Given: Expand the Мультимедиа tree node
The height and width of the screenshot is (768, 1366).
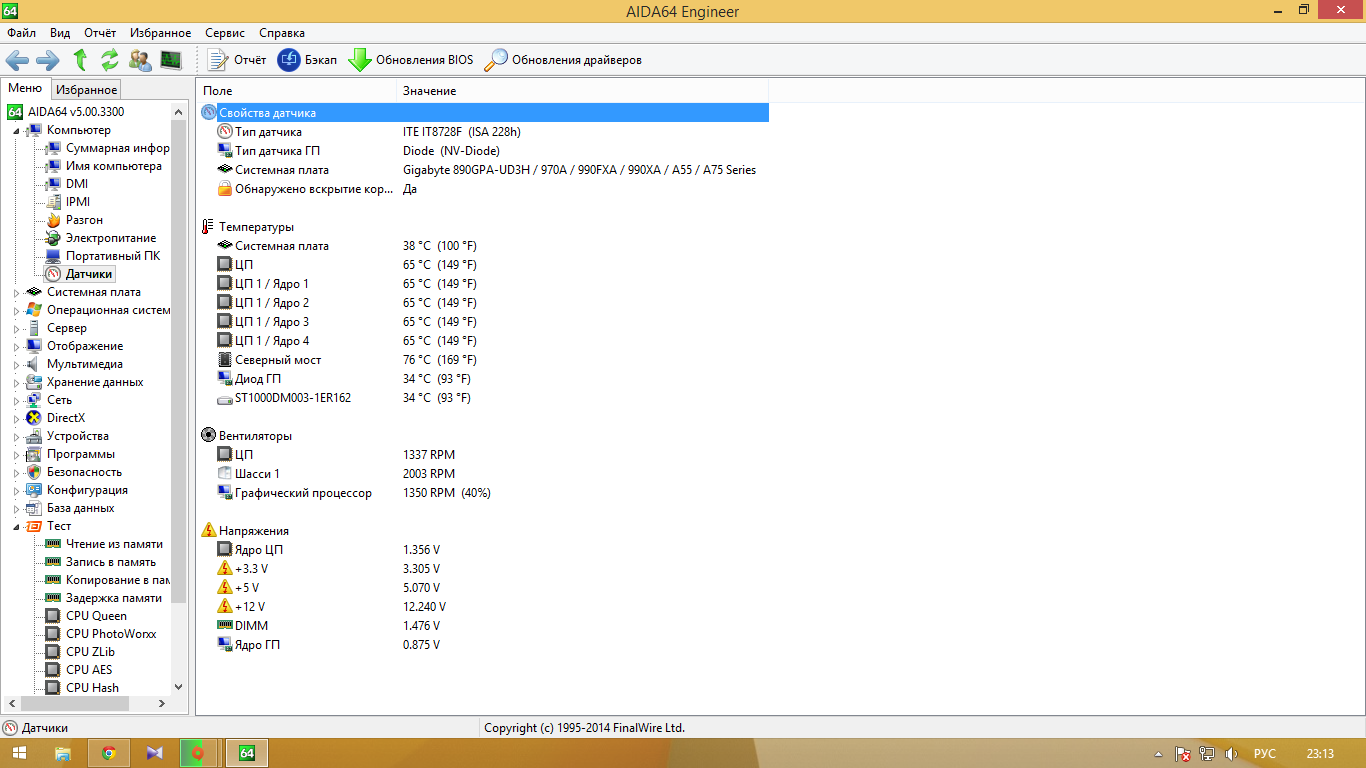Looking at the screenshot, I should coord(16,364).
